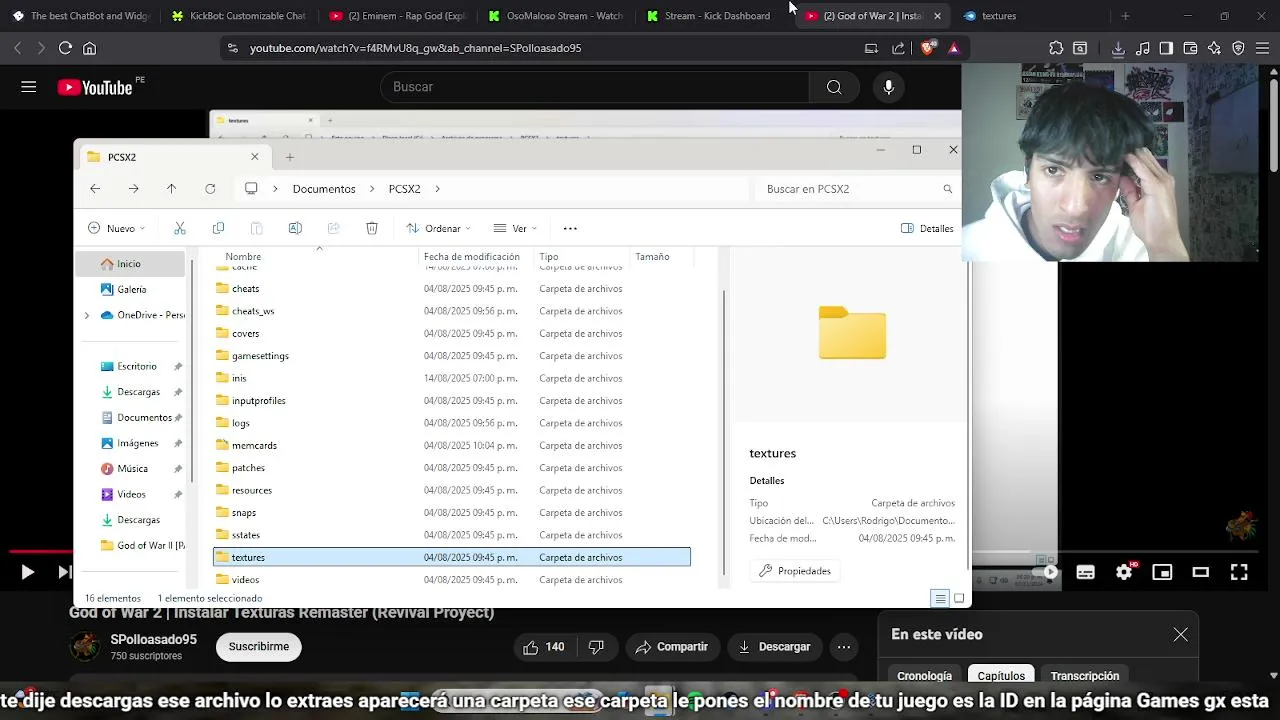Open Brave Wallet icon
Image resolution: width=1280 pixels, height=720 pixels.
[x=1190, y=48]
